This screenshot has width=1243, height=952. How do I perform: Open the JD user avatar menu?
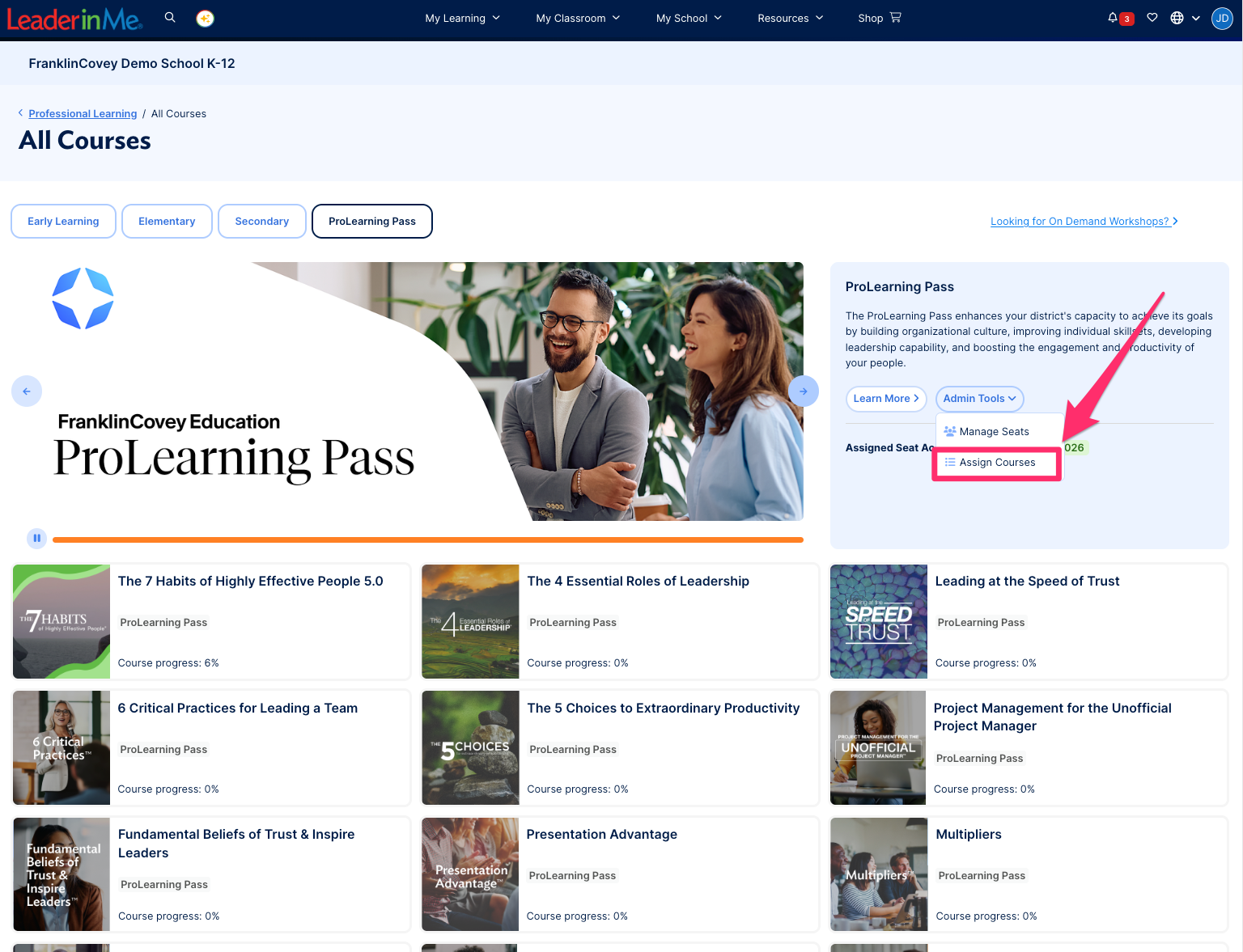pyautogui.click(x=1222, y=18)
